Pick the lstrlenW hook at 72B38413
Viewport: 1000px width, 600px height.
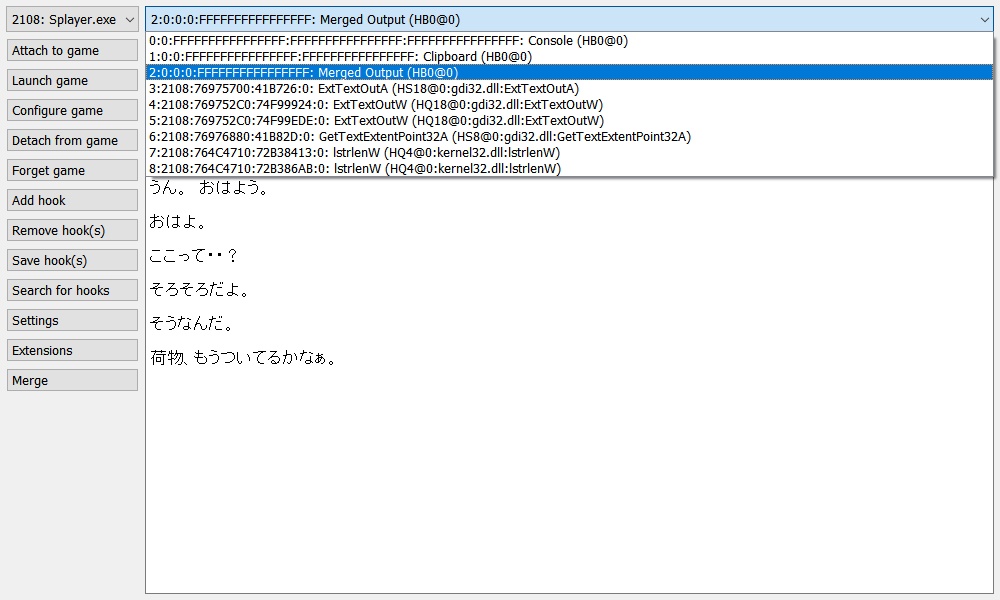[353, 153]
